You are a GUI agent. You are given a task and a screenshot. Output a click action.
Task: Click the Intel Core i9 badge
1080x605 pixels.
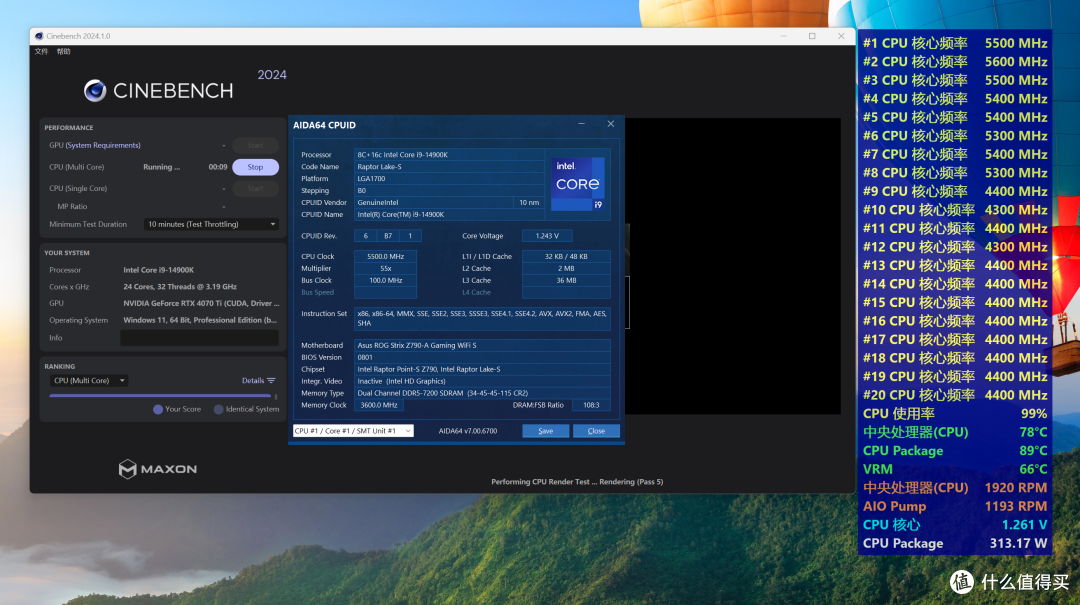point(577,184)
